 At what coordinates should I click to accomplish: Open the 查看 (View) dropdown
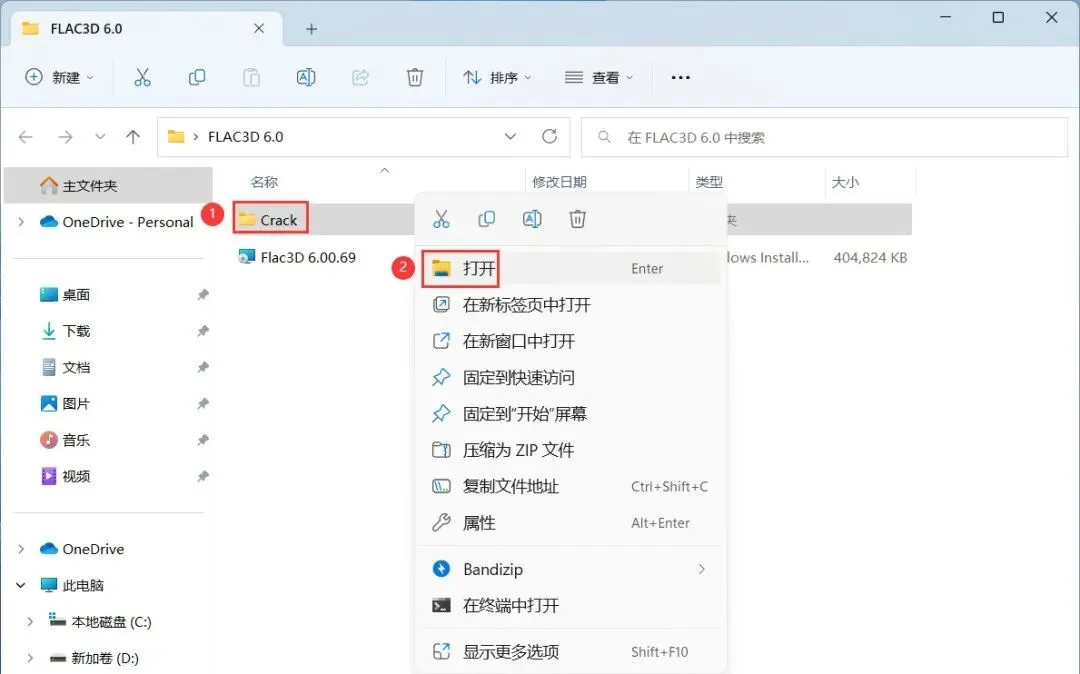click(x=598, y=77)
